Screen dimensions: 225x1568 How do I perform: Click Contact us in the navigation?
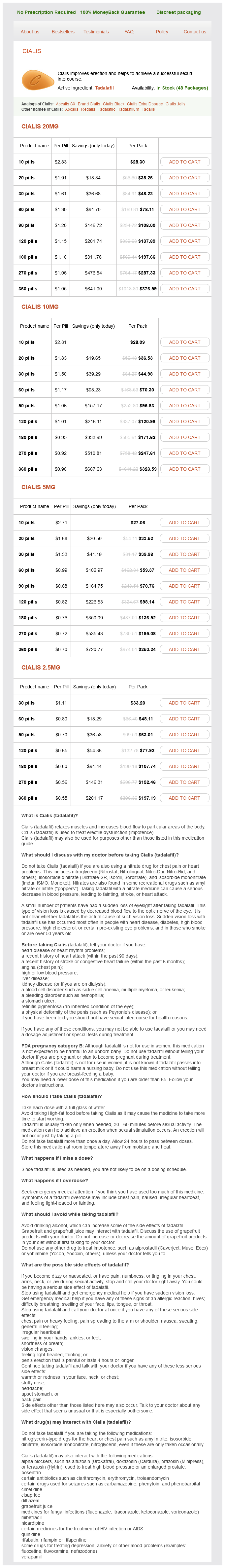[195, 32]
